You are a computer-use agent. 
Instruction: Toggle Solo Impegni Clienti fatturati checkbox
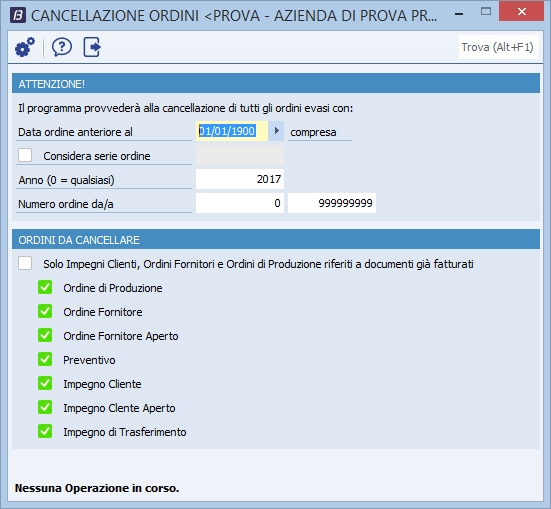(25, 263)
